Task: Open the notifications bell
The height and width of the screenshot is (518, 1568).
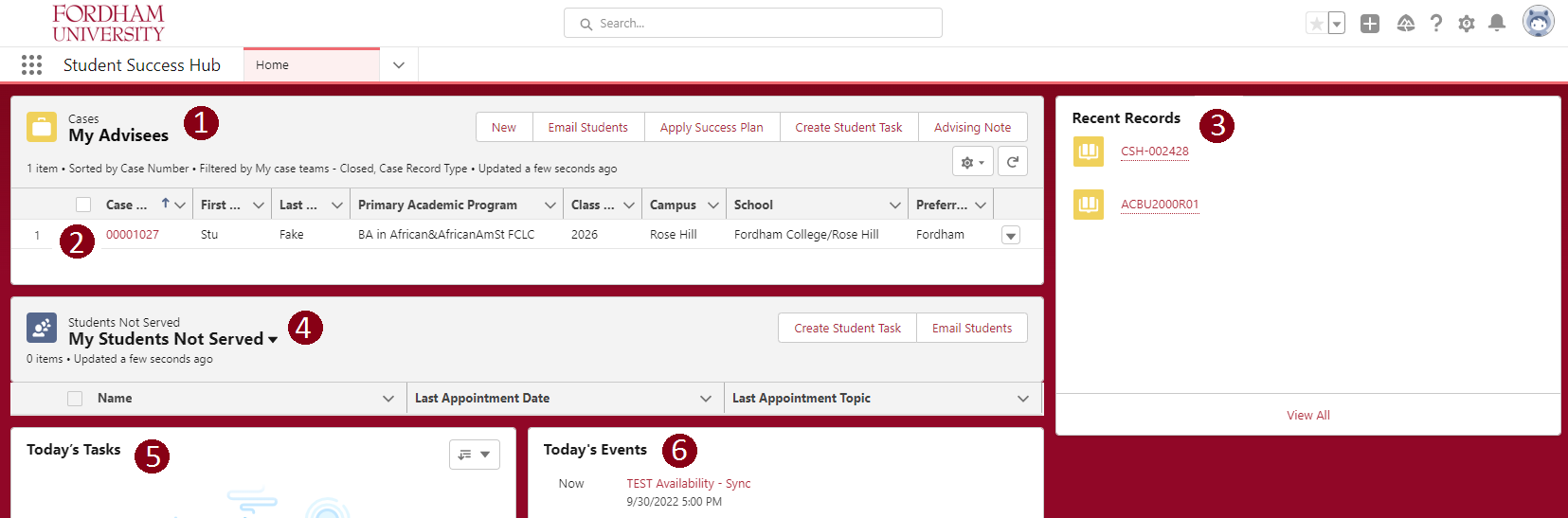Action: pyautogui.click(x=1497, y=24)
